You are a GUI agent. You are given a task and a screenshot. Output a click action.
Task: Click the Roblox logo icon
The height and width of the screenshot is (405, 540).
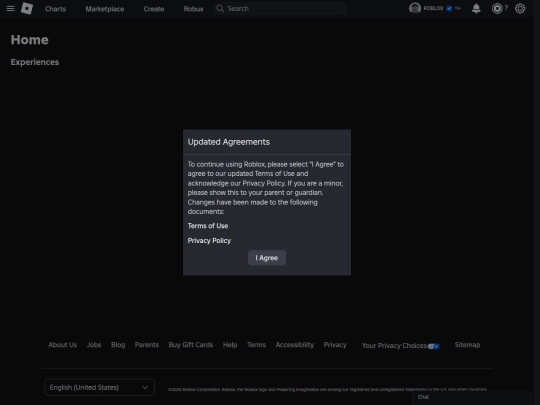(x=27, y=8)
